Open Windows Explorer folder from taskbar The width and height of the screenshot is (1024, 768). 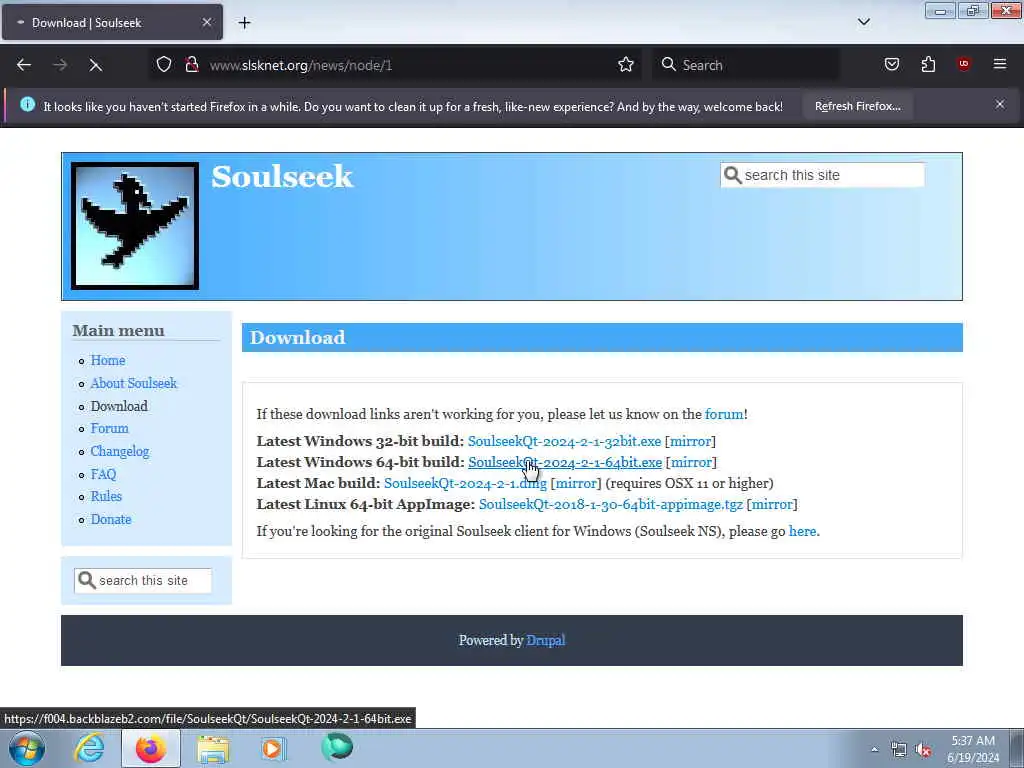pos(214,748)
